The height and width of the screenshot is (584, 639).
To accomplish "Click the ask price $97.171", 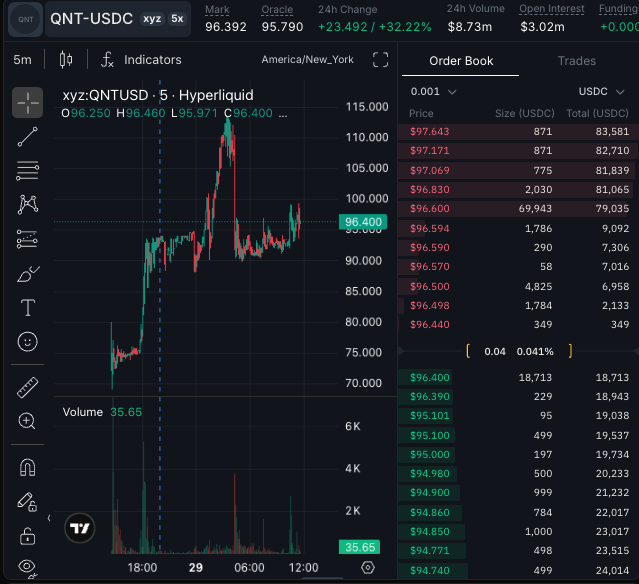I will tap(430, 151).
